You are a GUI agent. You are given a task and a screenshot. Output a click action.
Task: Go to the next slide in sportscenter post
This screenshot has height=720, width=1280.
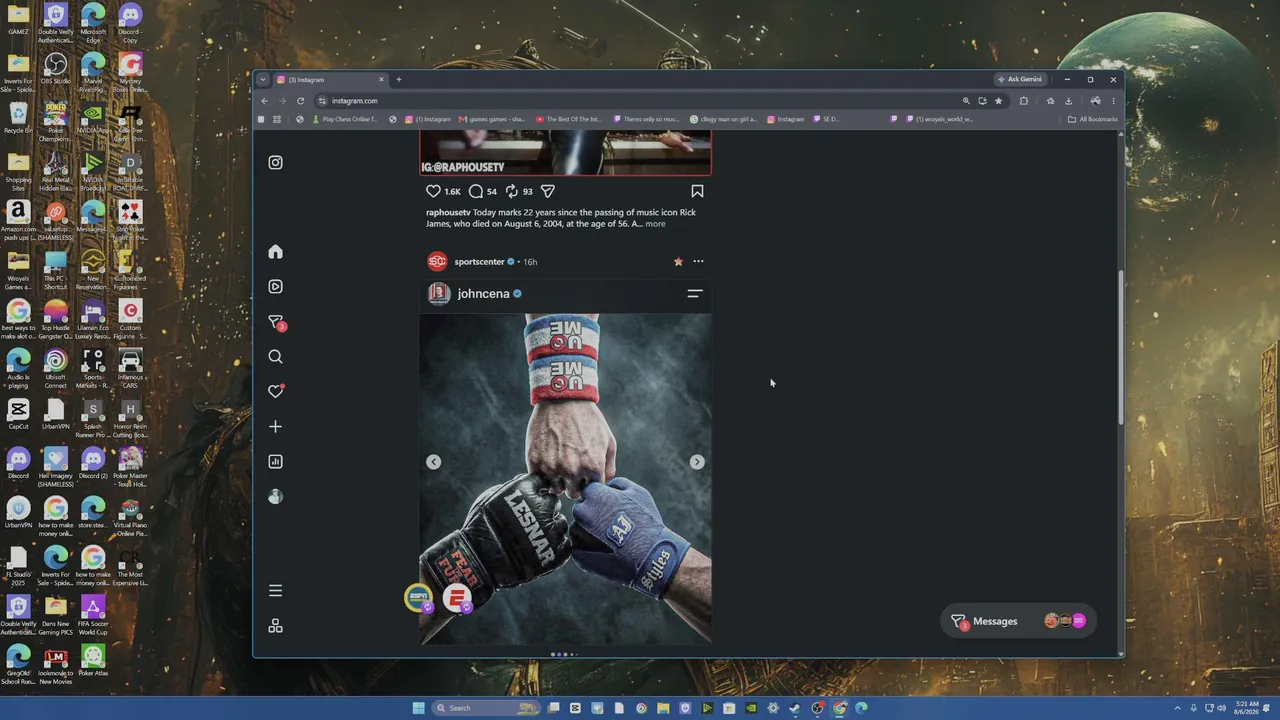697,462
